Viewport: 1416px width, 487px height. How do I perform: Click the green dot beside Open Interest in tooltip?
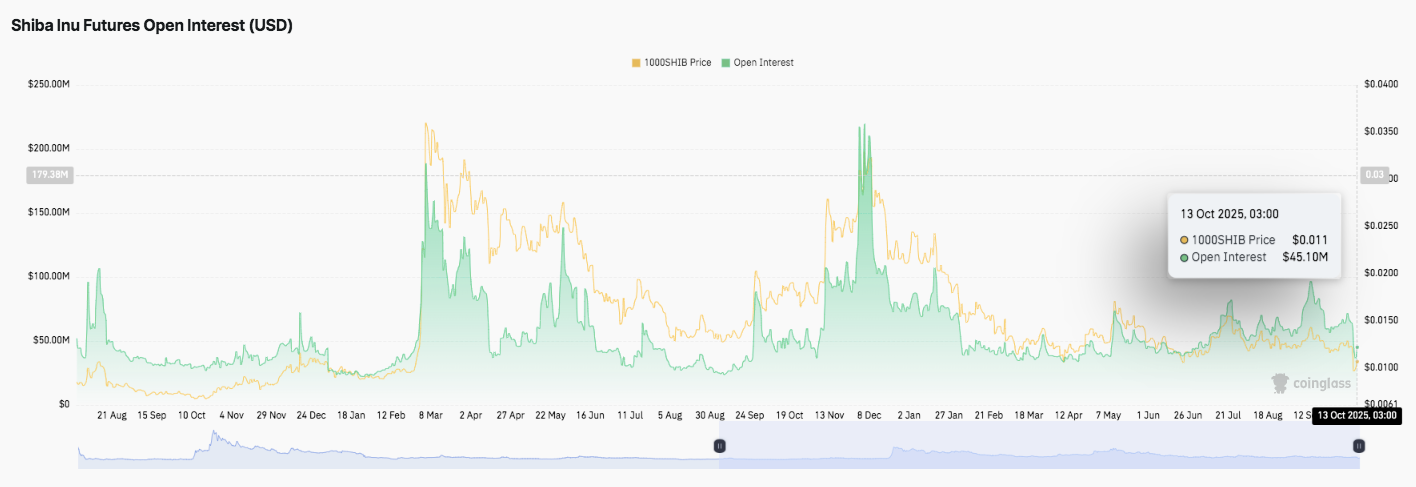coord(1185,257)
